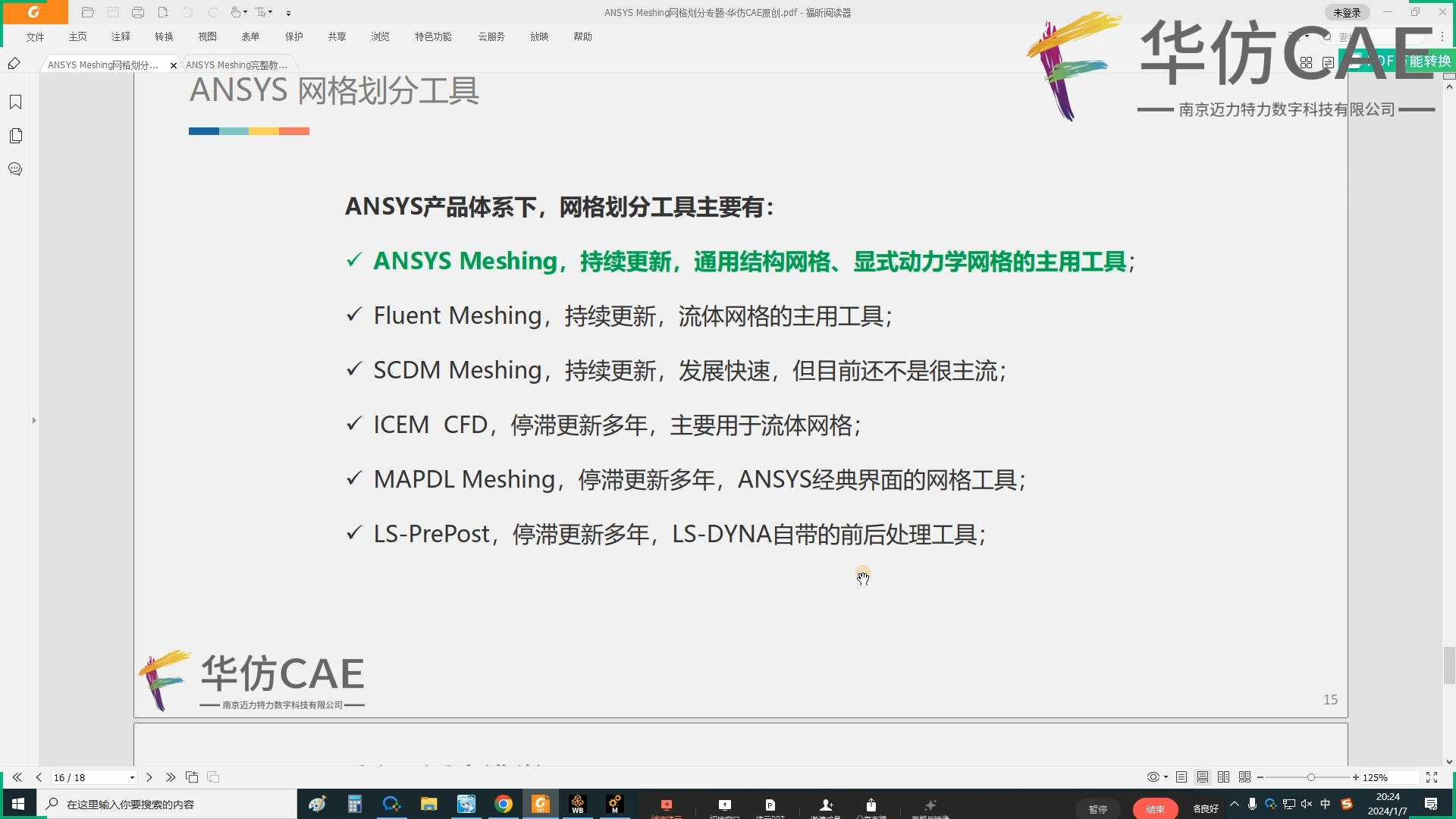Click the Open file folder icon
1456x819 pixels.
pos(88,12)
